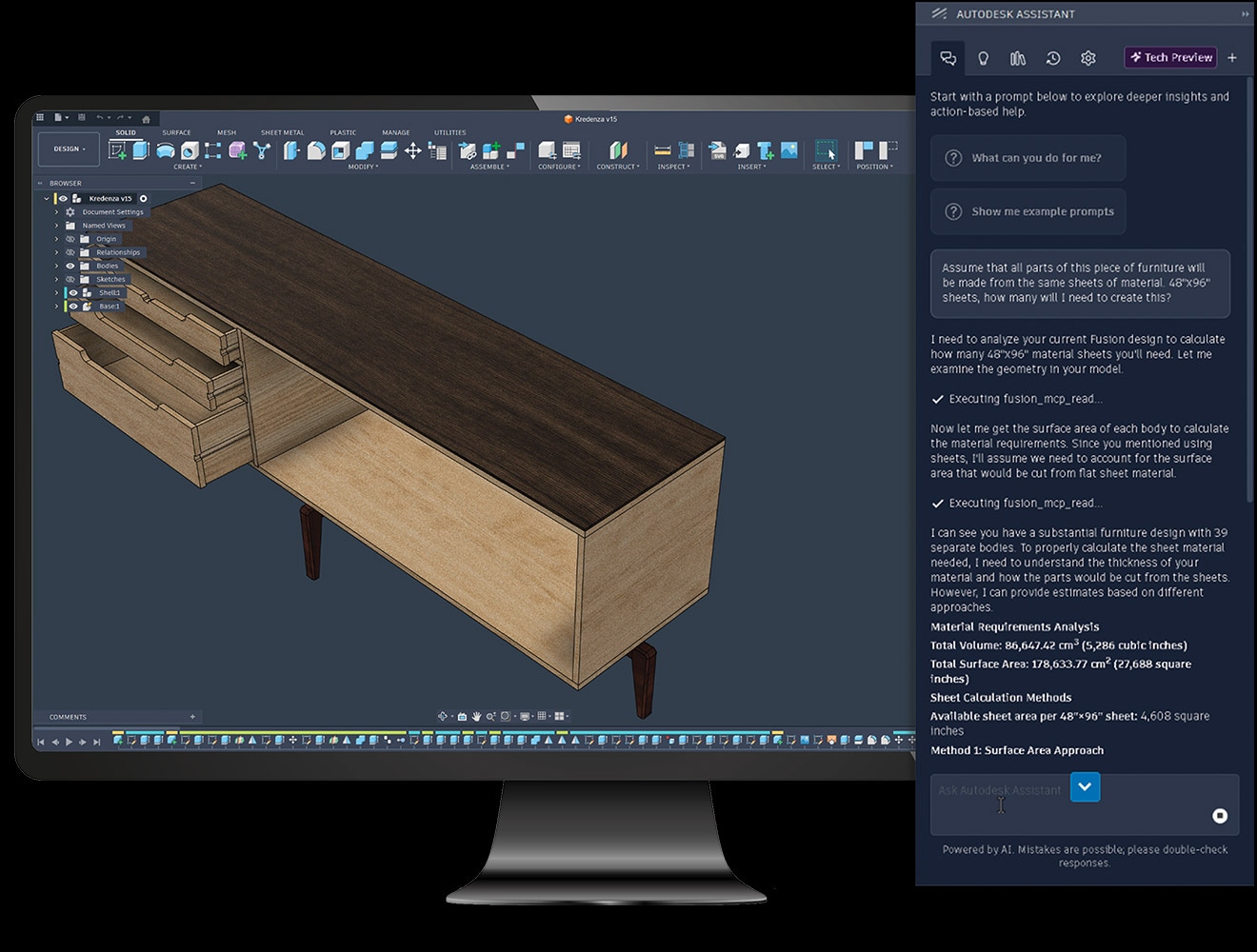Hide the Bodies folder in the browser

pyautogui.click(x=70, y=266)
